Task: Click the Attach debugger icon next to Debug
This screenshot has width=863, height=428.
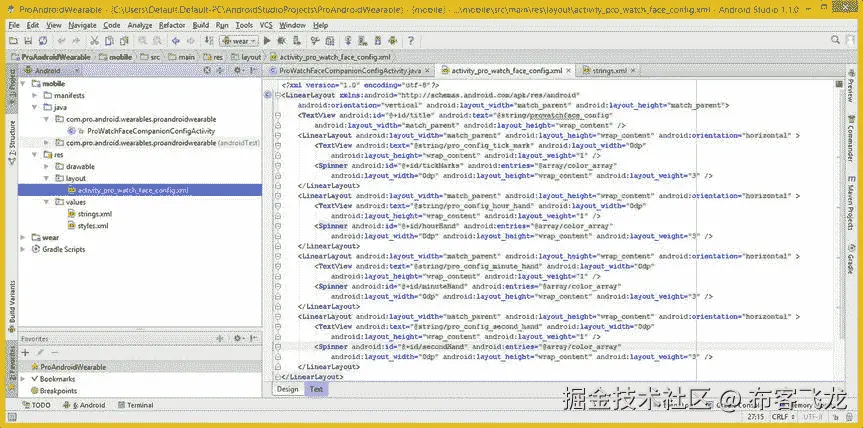Action: coord(297,41)
